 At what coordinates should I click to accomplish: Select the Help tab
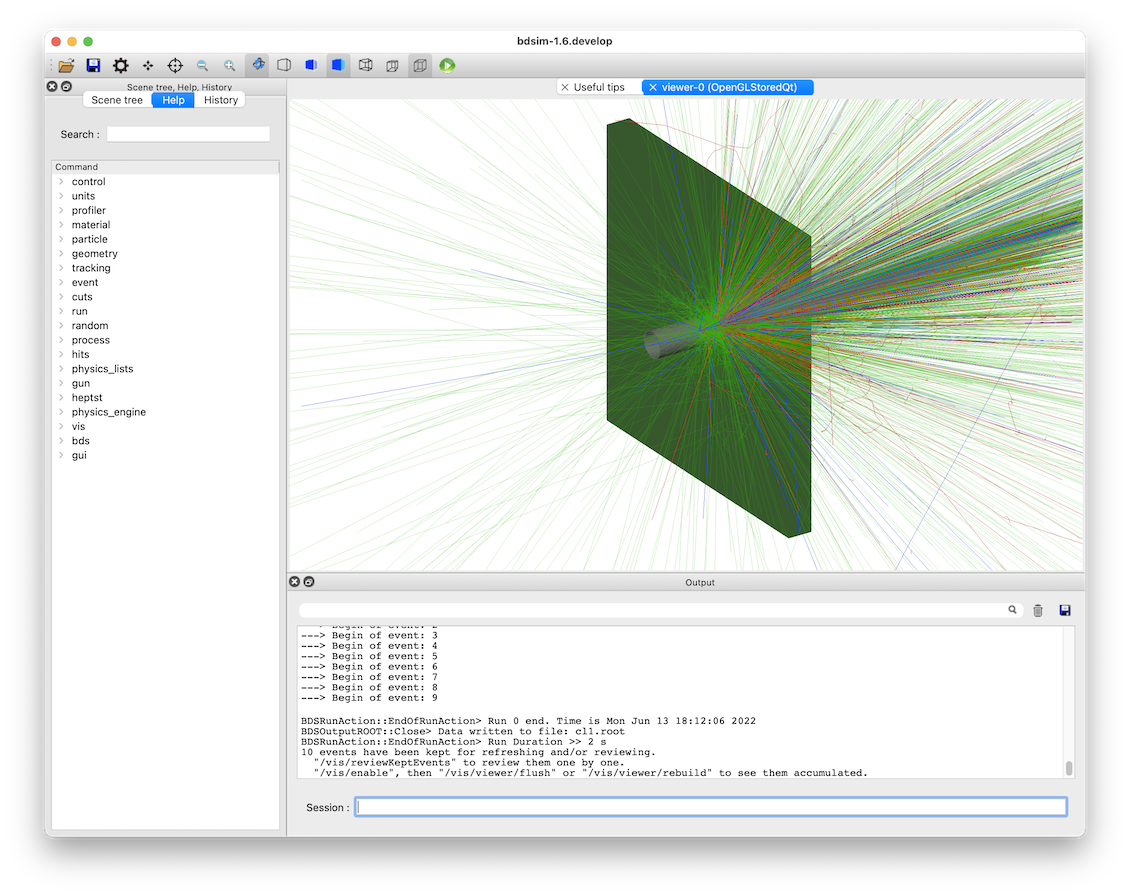coord(173,100)
